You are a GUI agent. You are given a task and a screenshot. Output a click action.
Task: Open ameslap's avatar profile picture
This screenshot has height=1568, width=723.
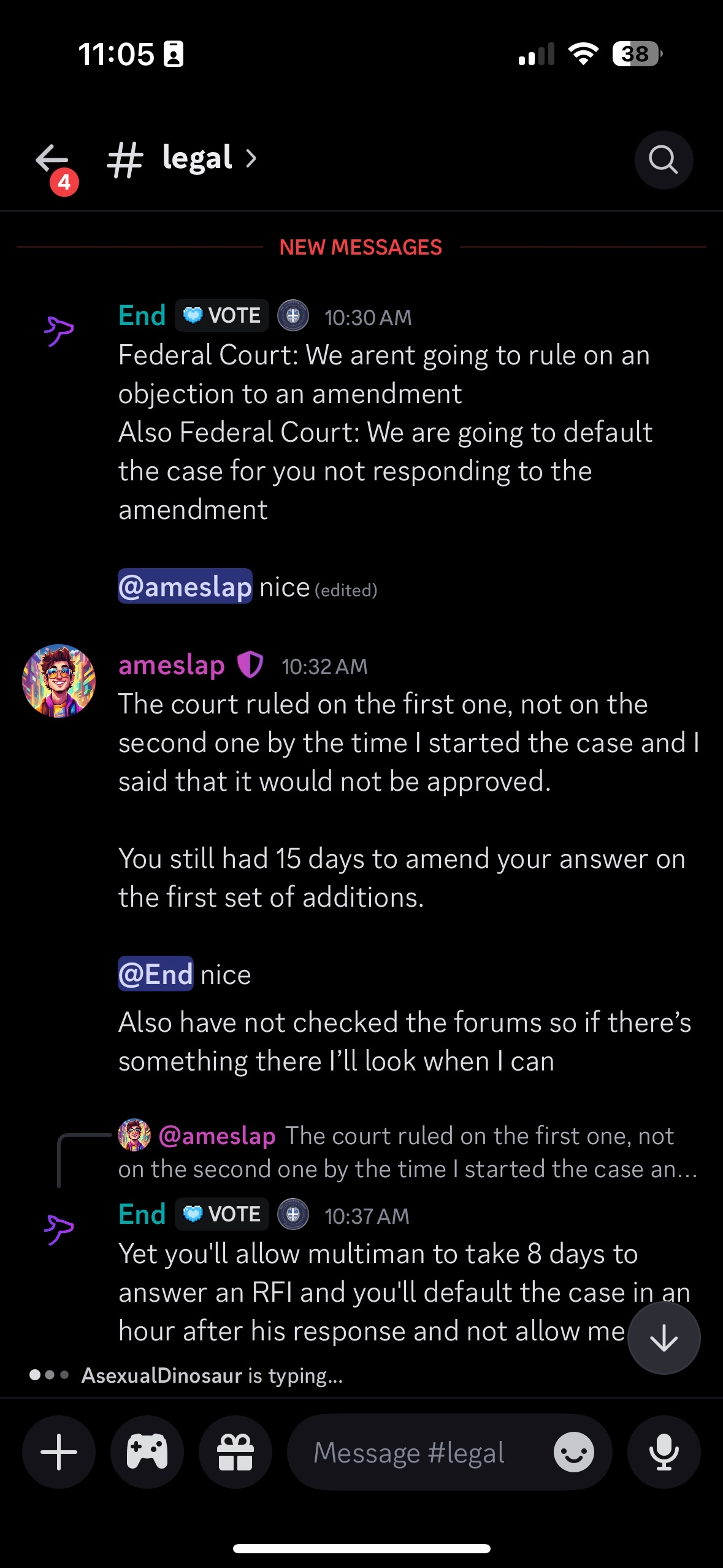pyautogui.click(x=59, y=680)
